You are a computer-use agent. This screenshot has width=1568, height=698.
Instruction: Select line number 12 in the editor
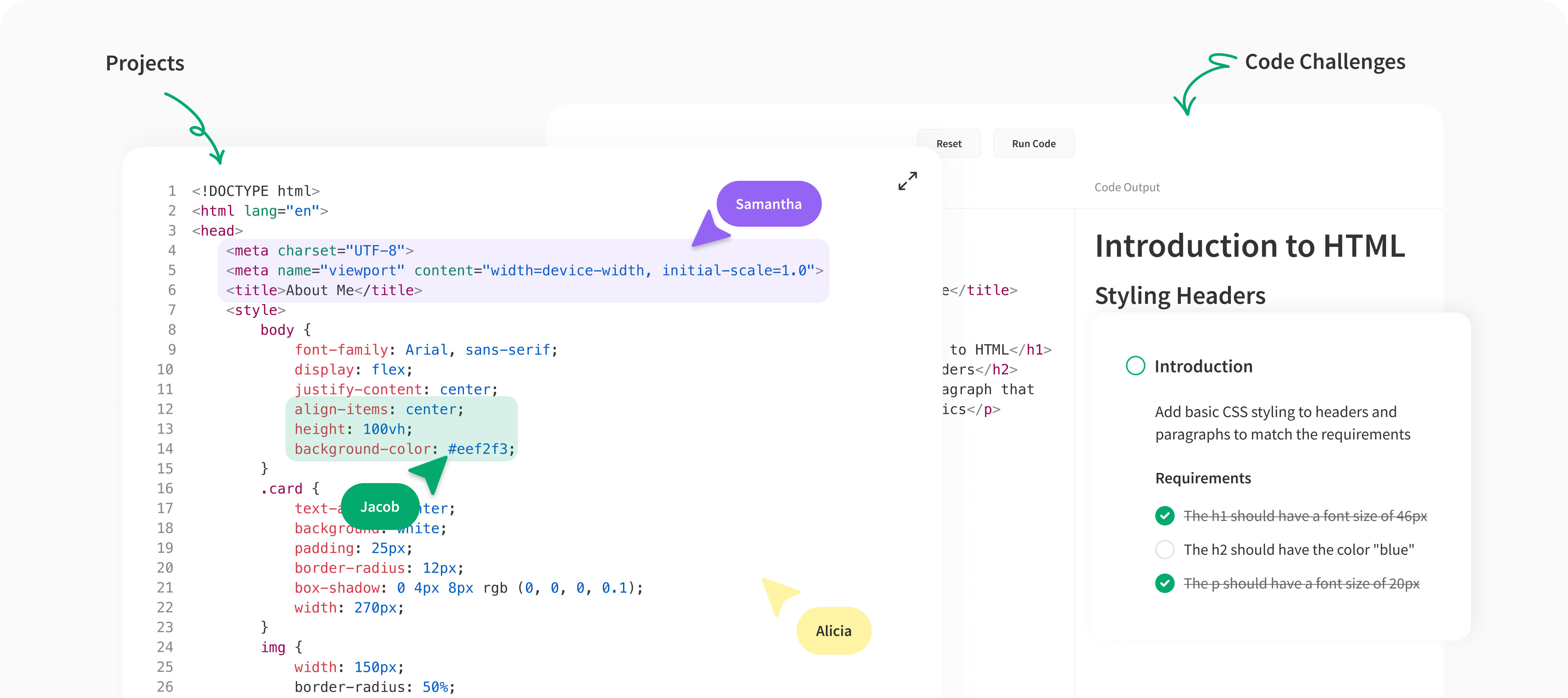pos(165,409)
